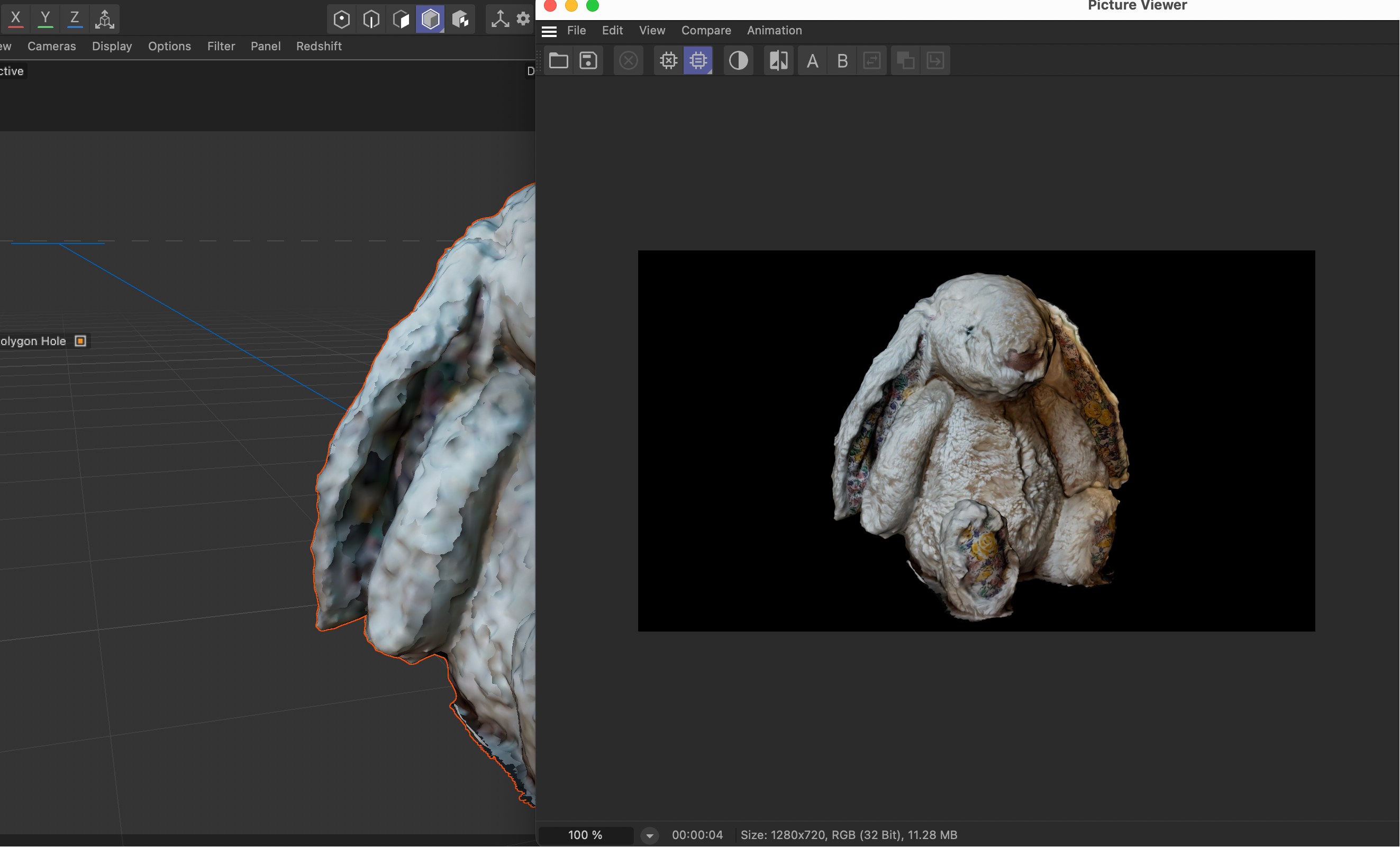Click the coordinate system icon

[105, 19]
